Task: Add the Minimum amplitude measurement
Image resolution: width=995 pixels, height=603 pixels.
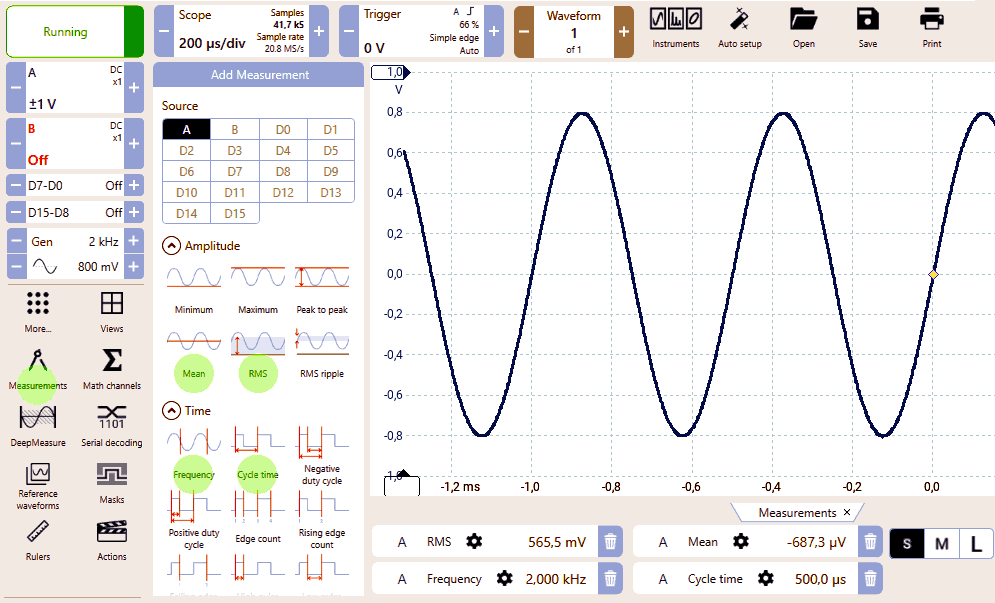Action: tap(194, 291)
